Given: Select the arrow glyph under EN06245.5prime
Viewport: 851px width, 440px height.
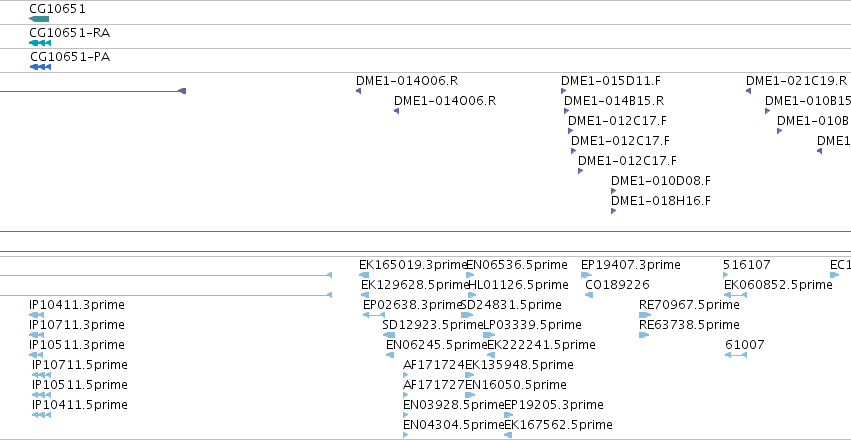Looking at the screenshot, I should pyautogui.click(x=390, y=355).
